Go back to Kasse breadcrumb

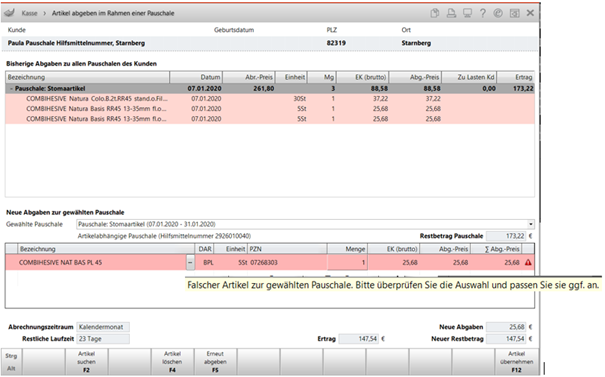click(29, 13)
